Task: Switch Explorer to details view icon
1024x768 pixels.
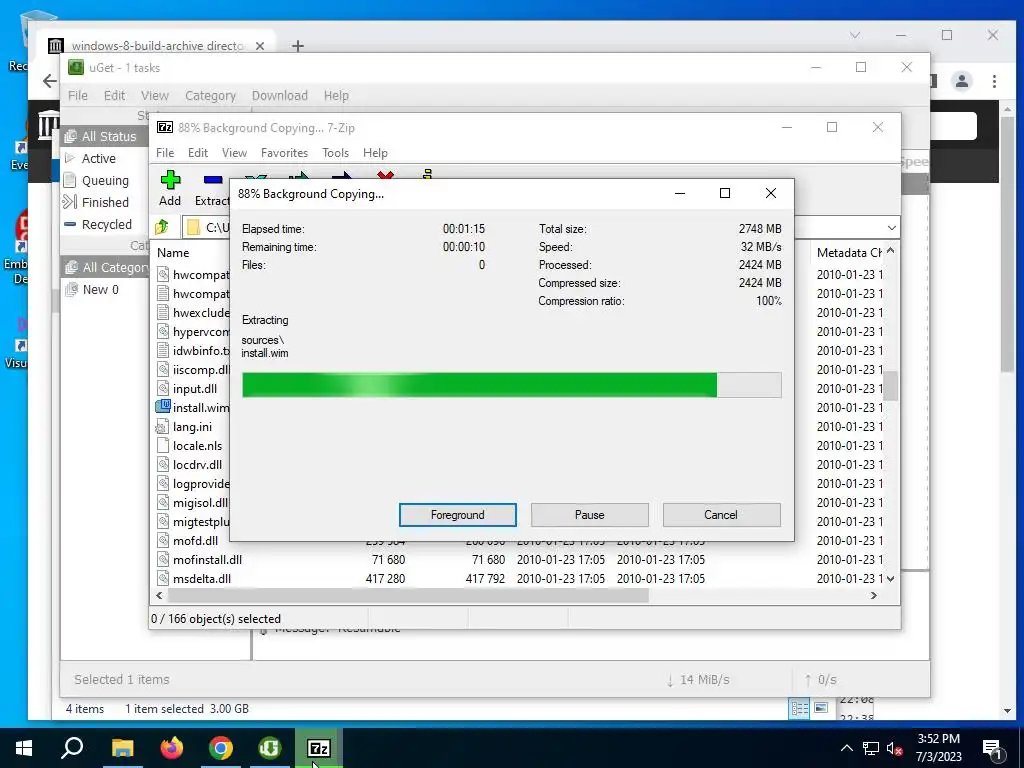Action: point(799,709)
